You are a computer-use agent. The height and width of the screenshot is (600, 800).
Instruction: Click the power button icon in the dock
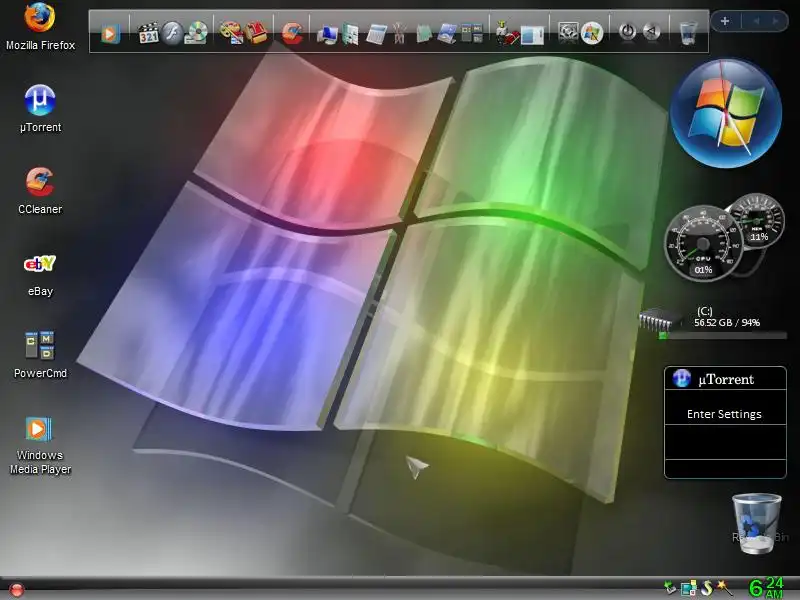click(628, 32)
